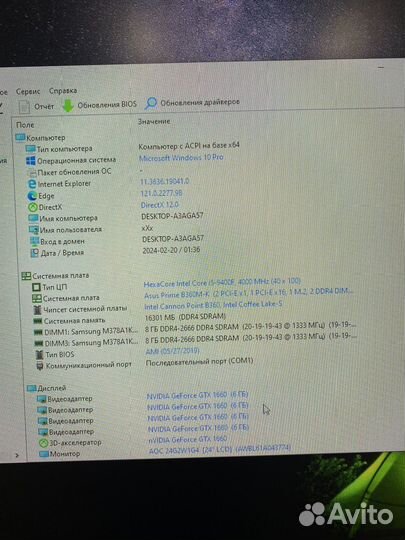Select the Системная плата group icon
405x540 pixels.
(x=26, y=276)
